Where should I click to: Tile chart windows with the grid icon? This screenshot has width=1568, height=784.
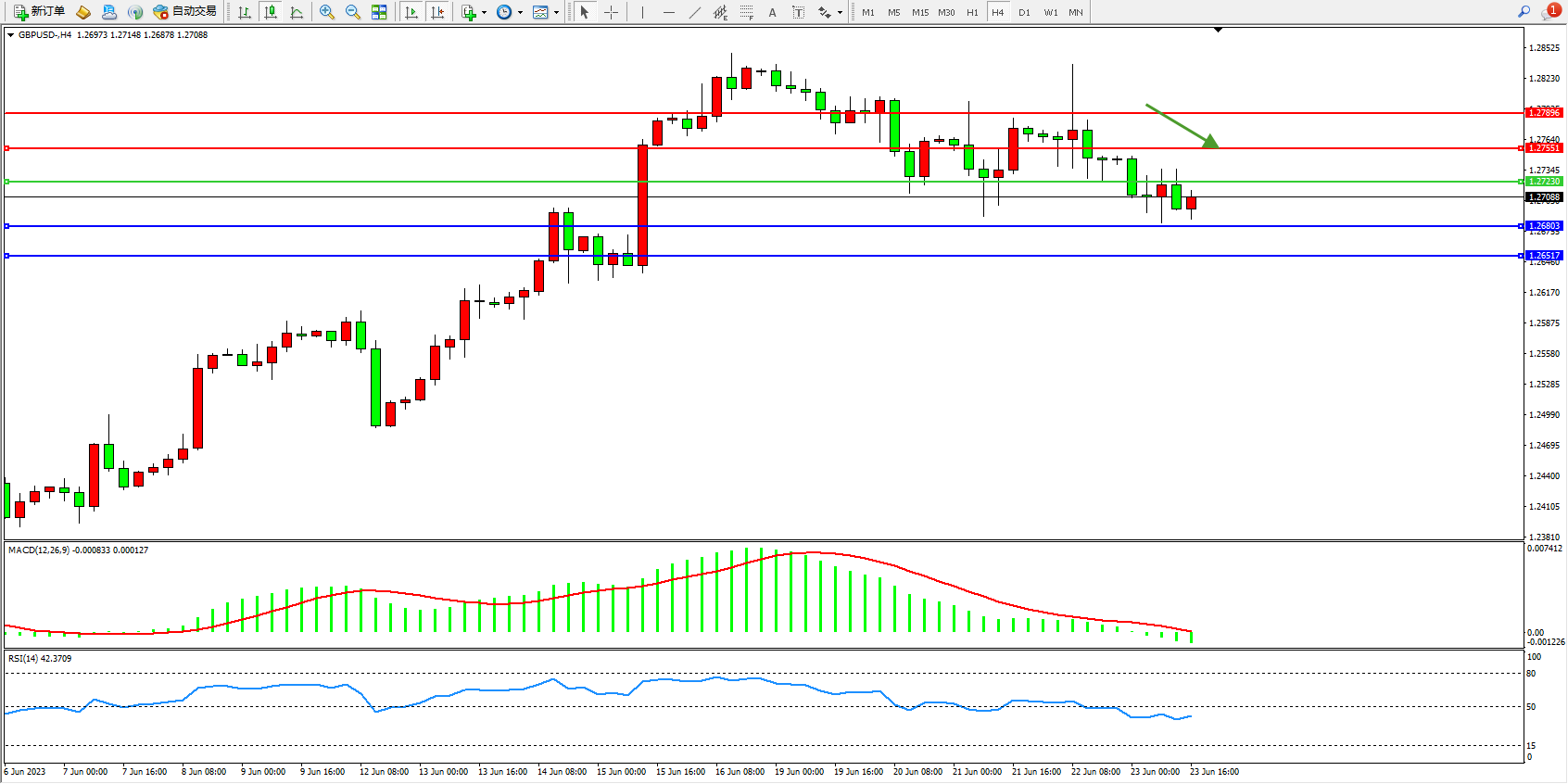(x=379, y=12)
